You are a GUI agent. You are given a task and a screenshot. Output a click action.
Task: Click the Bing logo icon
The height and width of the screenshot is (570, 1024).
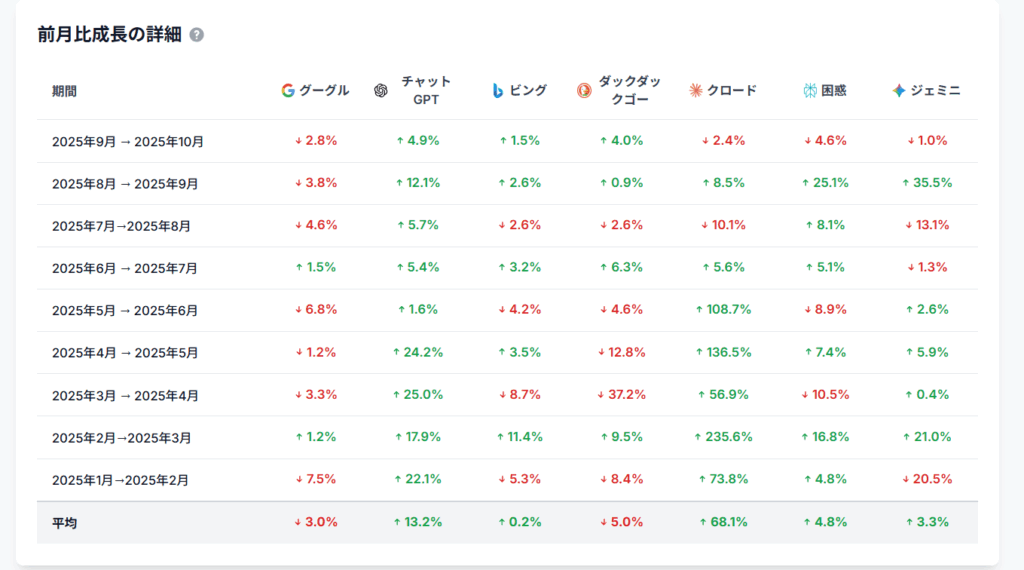pos(497,90)
